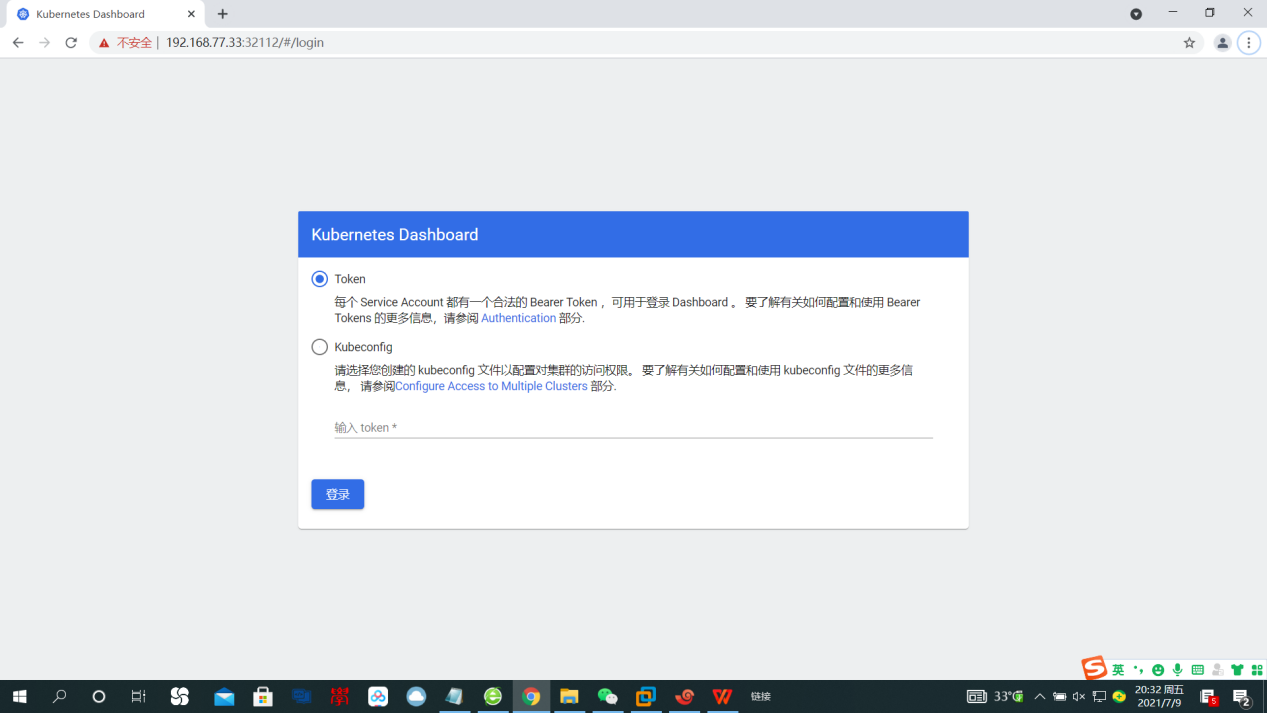
Task: Open the Sogou account icon
Action: coord(1217,670)
